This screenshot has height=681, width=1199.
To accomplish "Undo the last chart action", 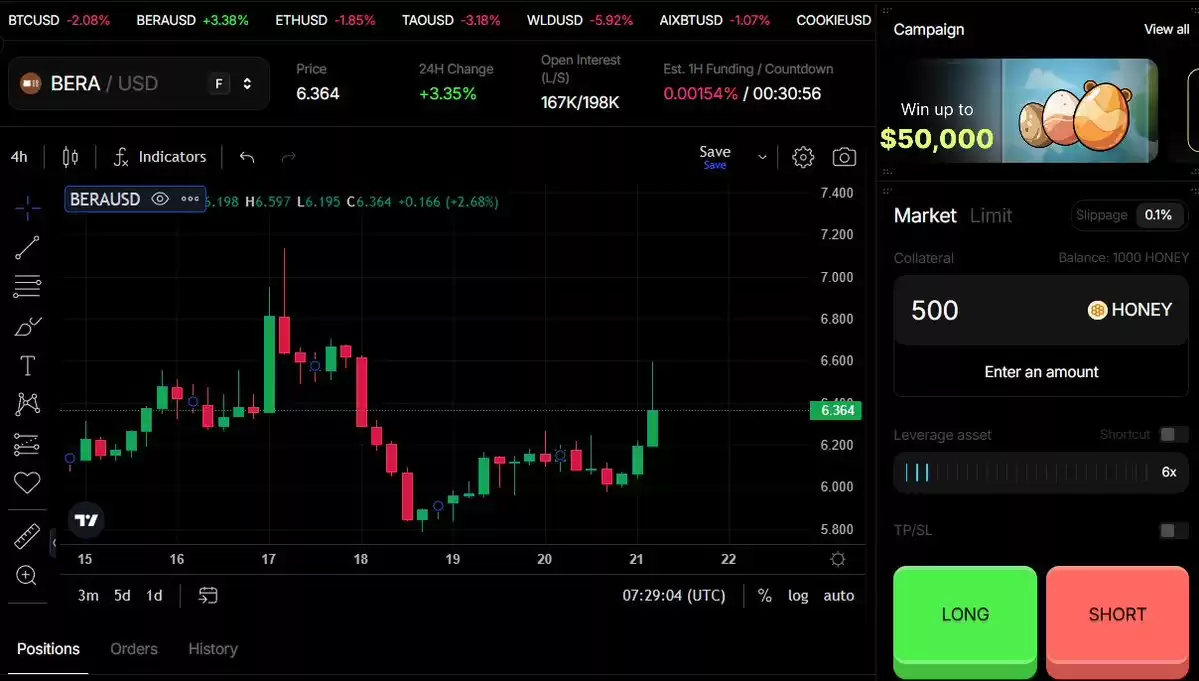I will click(x=247, y=157).
